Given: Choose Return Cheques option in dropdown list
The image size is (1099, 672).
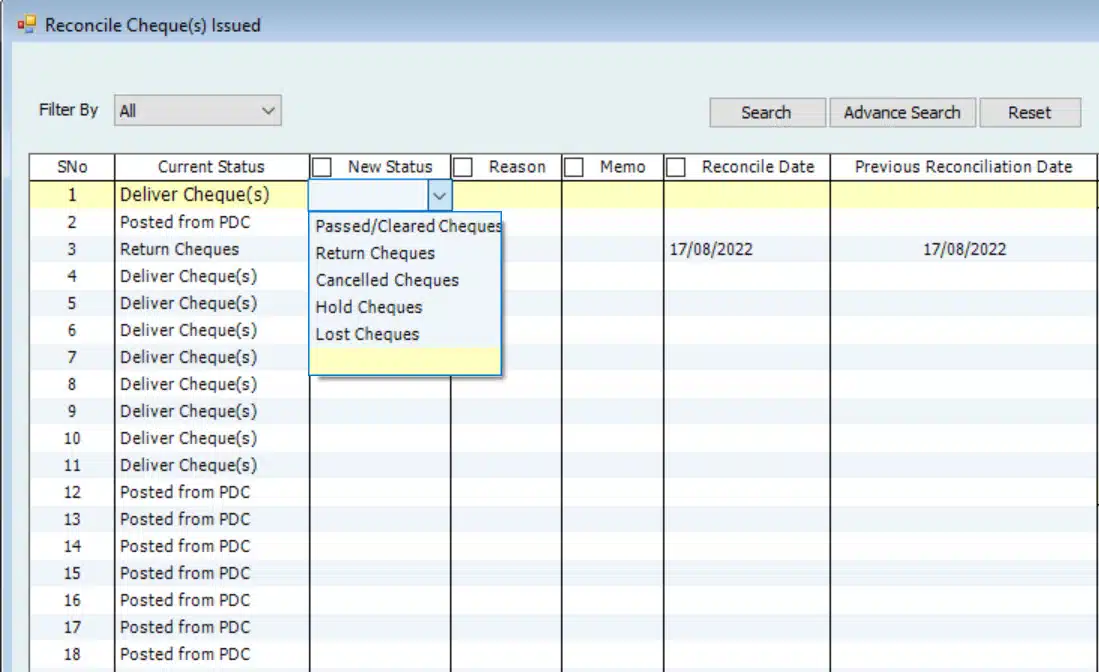Looking at the screenshot, I should tap(375, 253).
